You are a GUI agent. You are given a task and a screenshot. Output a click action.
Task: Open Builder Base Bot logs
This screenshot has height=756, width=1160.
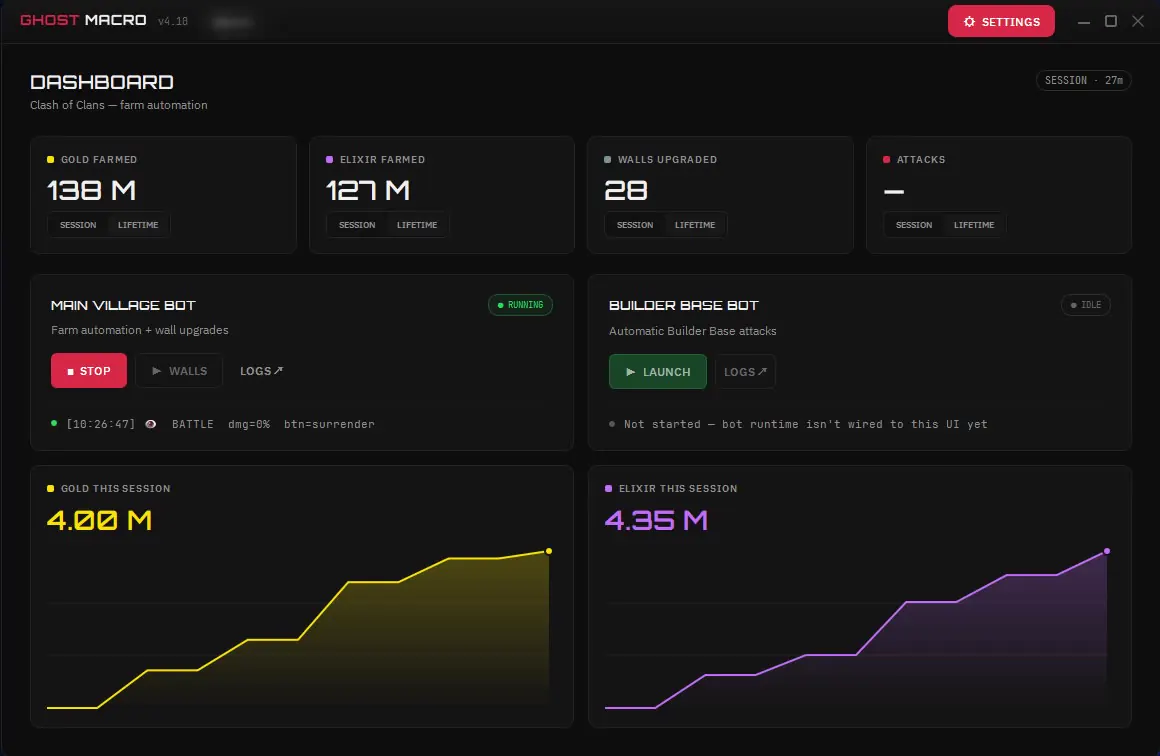pos(745,371)
